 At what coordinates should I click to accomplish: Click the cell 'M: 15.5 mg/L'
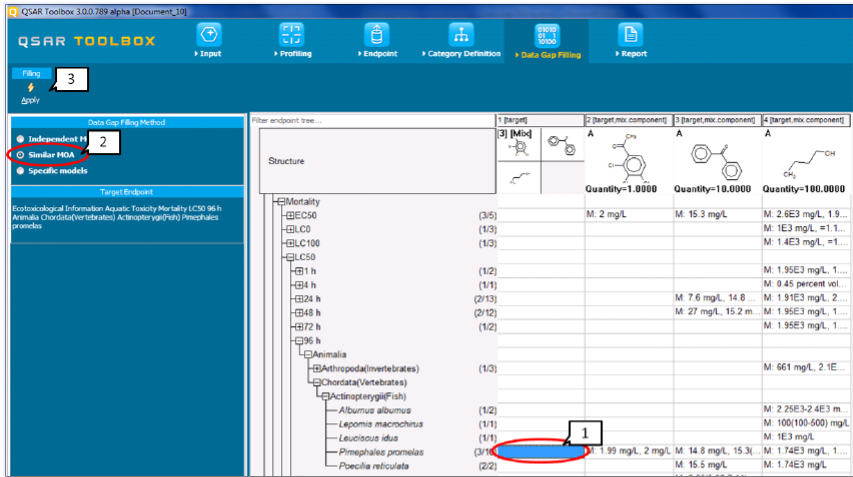click(717, 465)
